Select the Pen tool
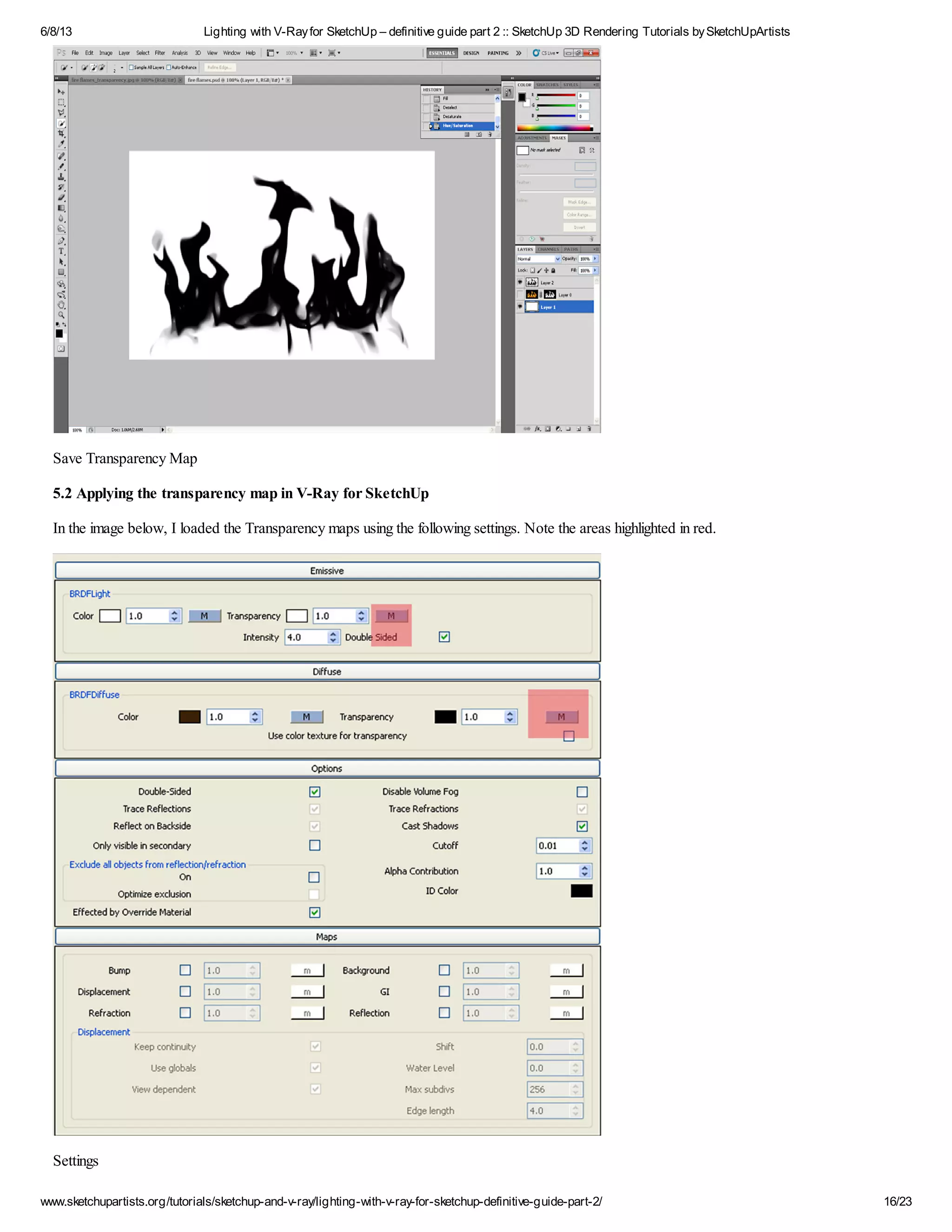 61,241
